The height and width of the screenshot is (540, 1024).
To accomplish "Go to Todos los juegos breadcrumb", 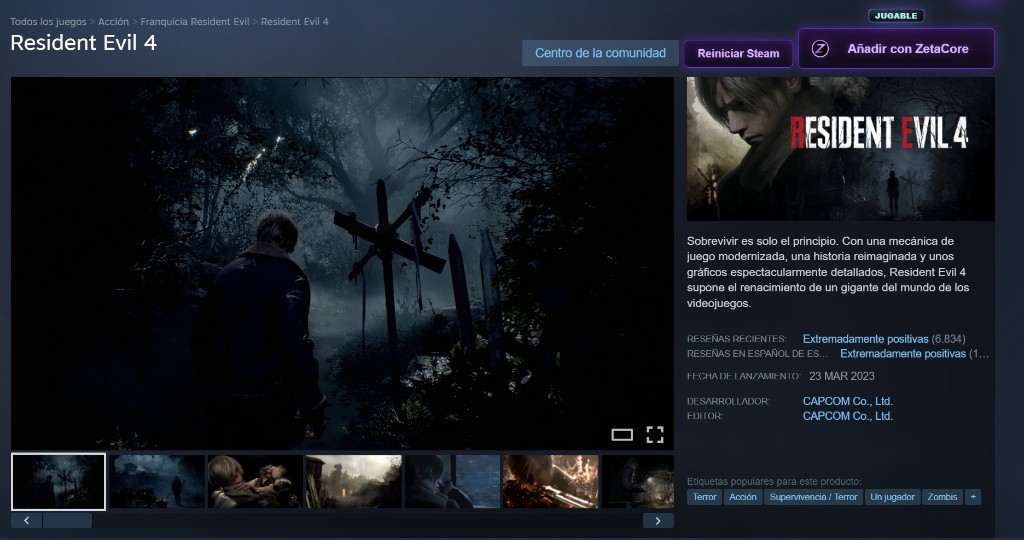I will [x=48, y=22].
